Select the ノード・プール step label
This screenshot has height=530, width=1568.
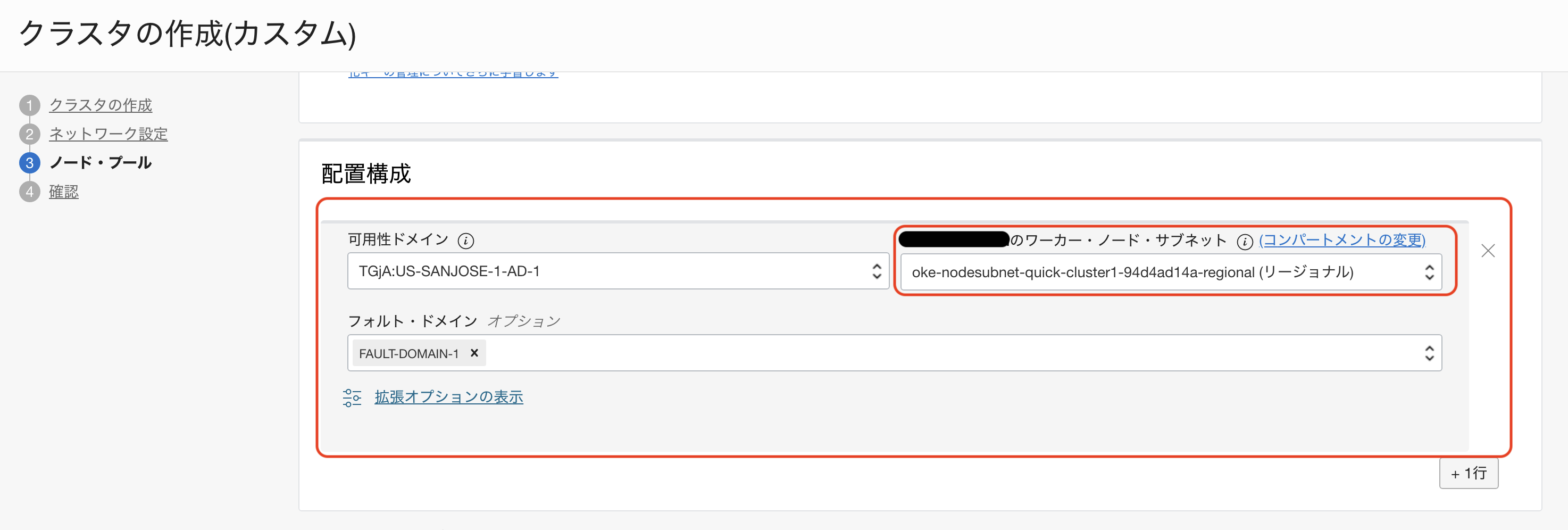point(101,163)
